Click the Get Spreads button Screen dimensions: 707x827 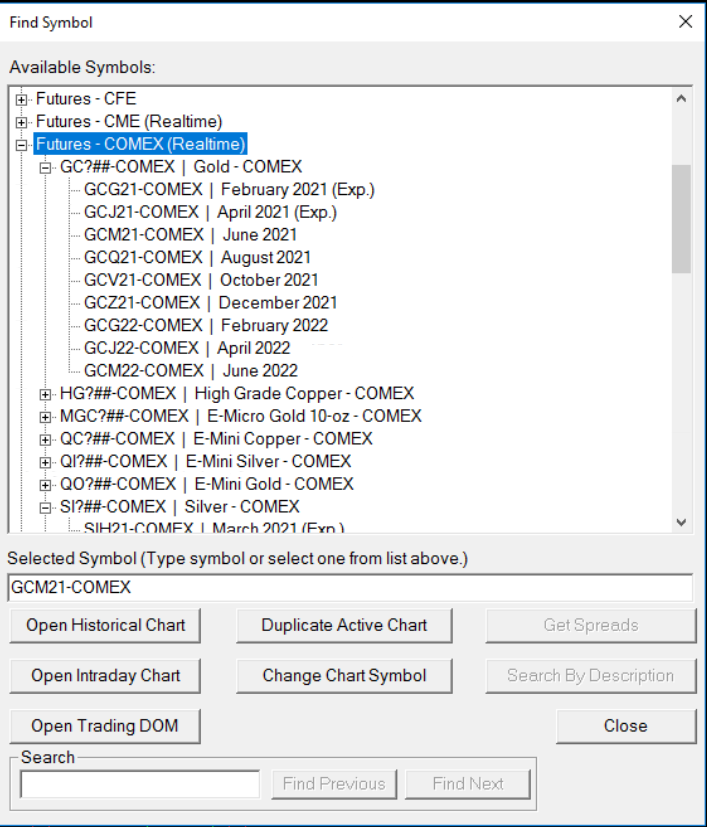[591, 626]
